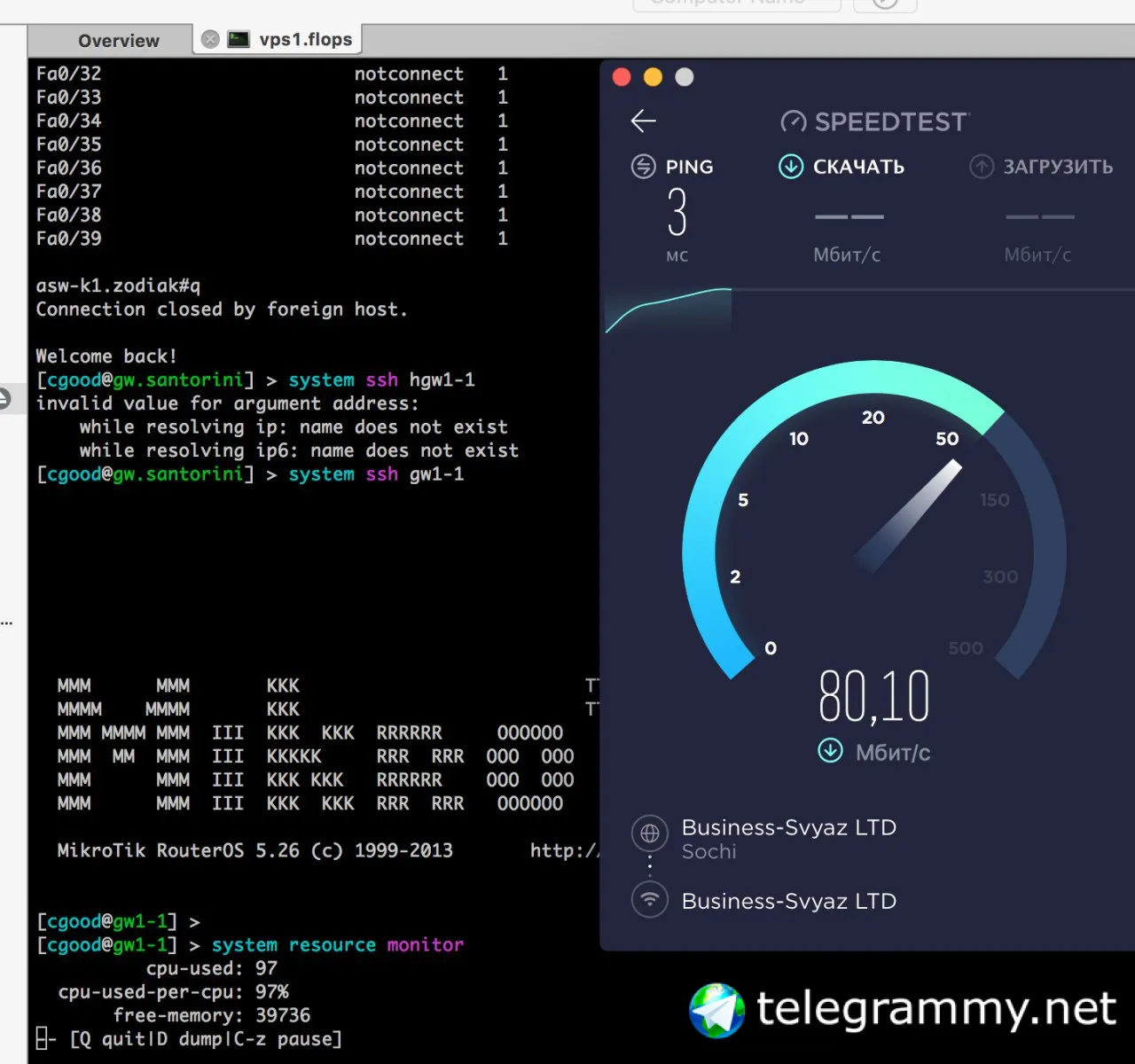
Task: Click the ЗАГРУЗИТЬ upload arrow icon
Action: 982,166
